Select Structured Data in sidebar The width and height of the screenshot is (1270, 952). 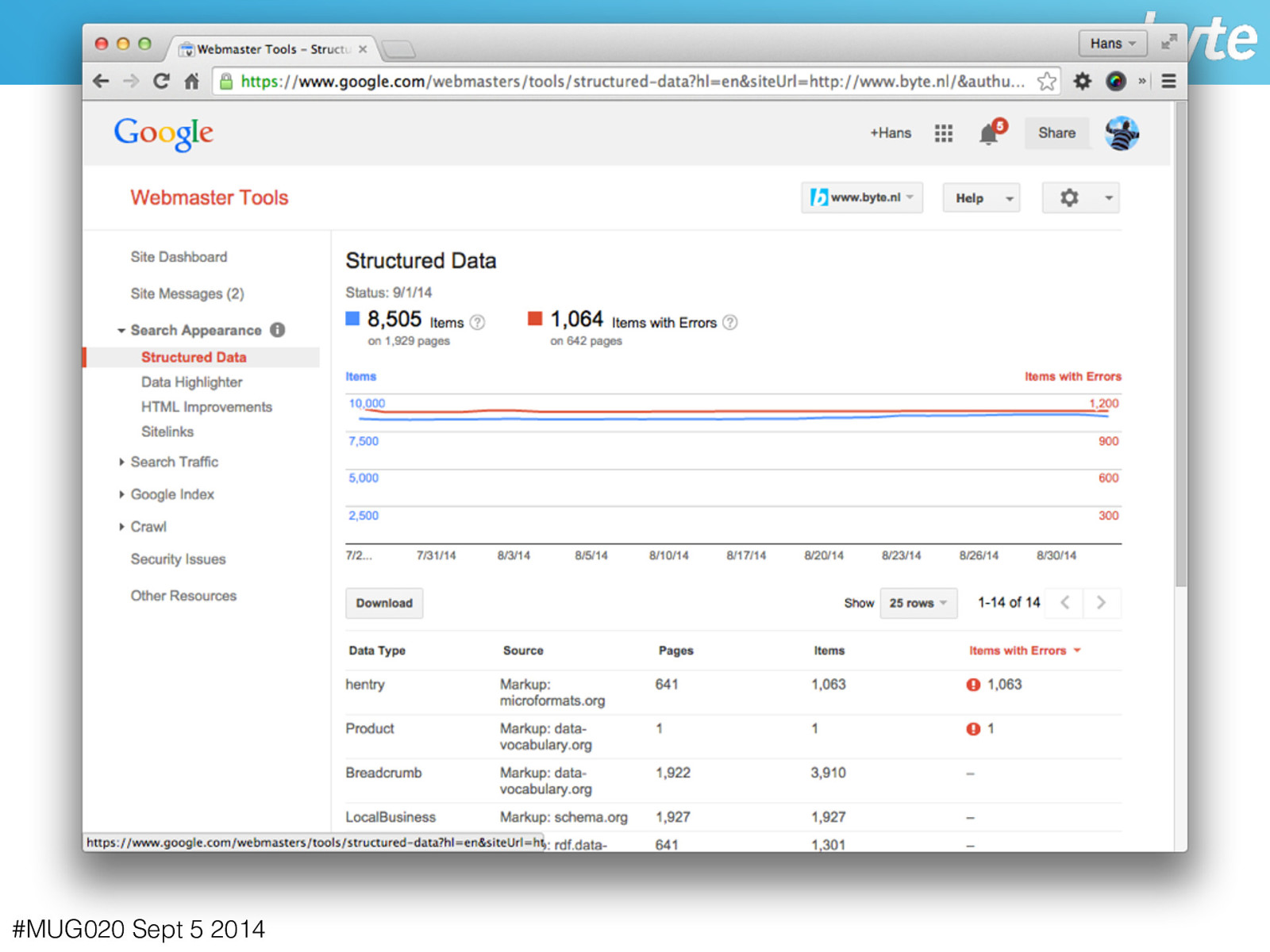coord(194,357)
